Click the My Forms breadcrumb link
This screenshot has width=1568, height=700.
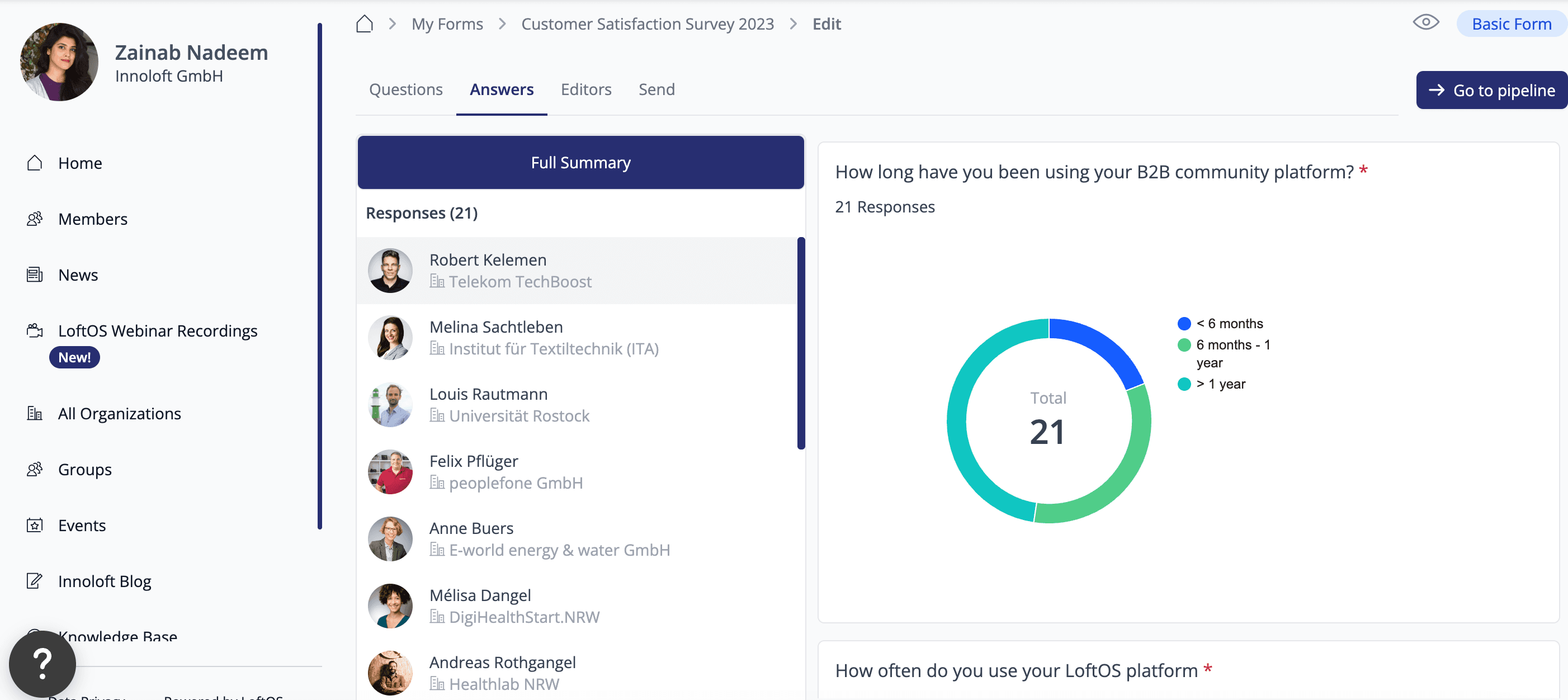tap(447, 25)
